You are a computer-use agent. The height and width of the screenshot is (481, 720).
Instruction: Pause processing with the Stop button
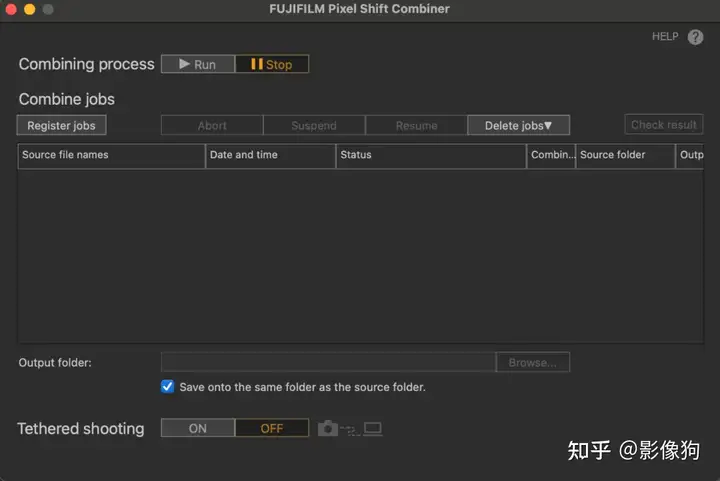272,64
